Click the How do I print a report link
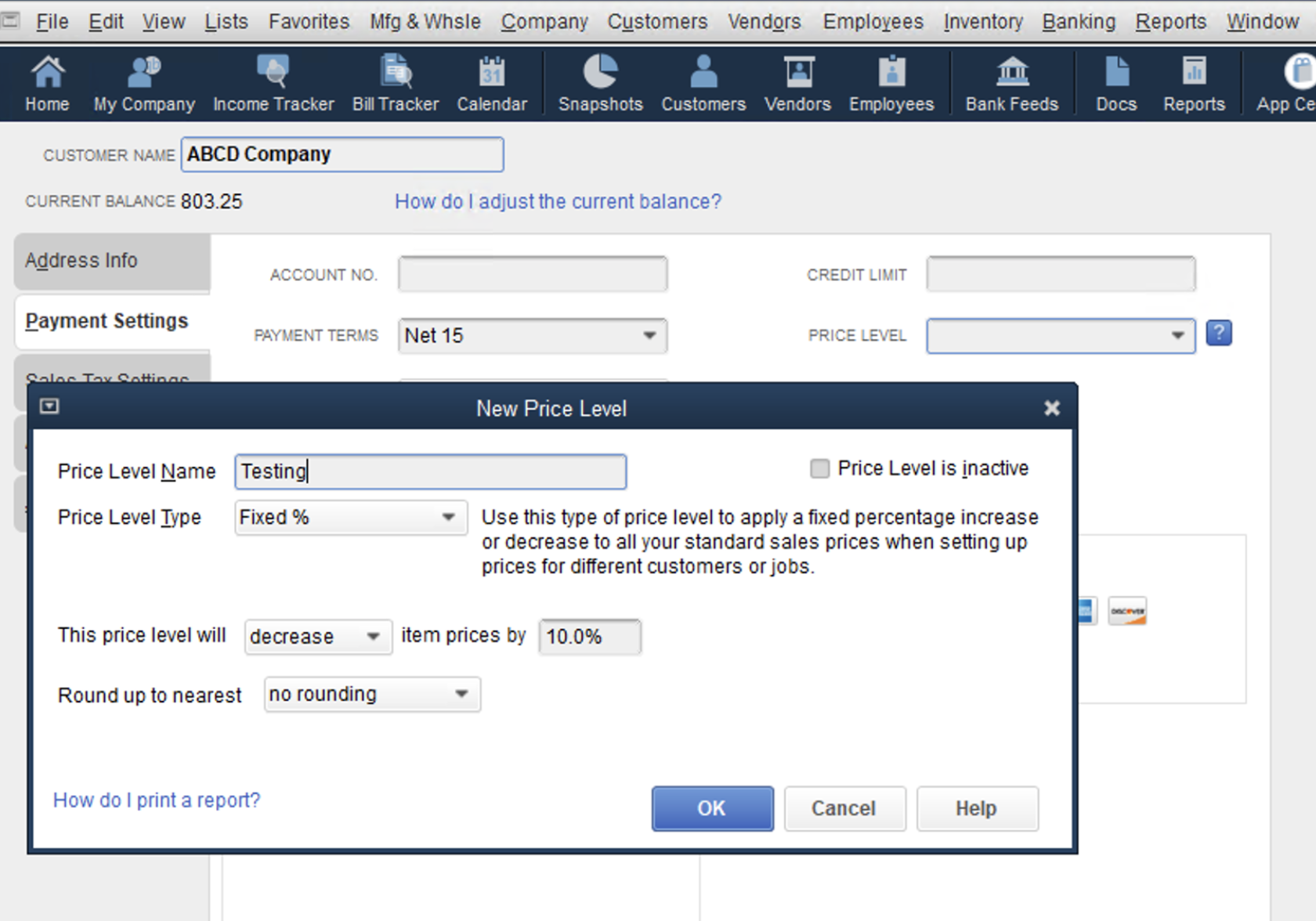 pos(157,800)
